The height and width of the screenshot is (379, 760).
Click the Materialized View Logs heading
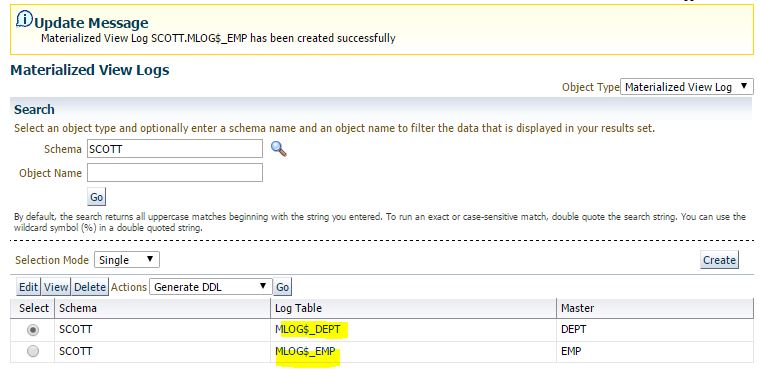tap(90, 70)
